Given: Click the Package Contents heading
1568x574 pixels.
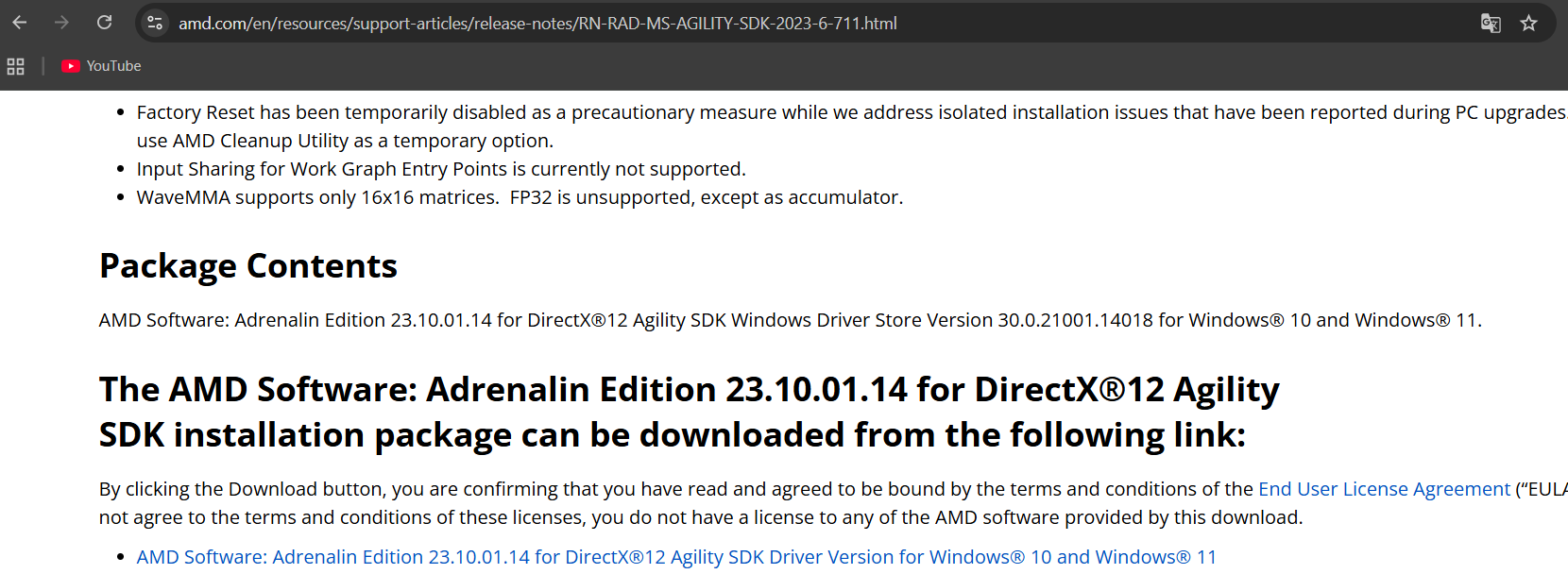Looking at the screenshot, I should (x=248, y=266).
